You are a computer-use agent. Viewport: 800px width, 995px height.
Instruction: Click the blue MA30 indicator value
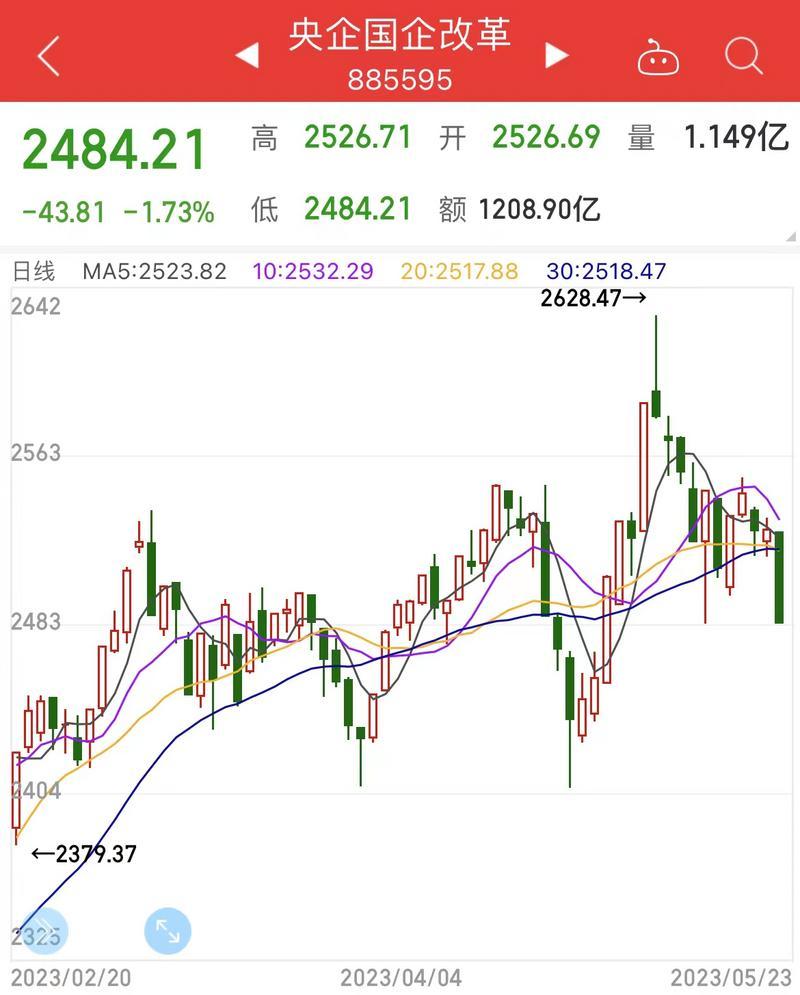point(606,271)
